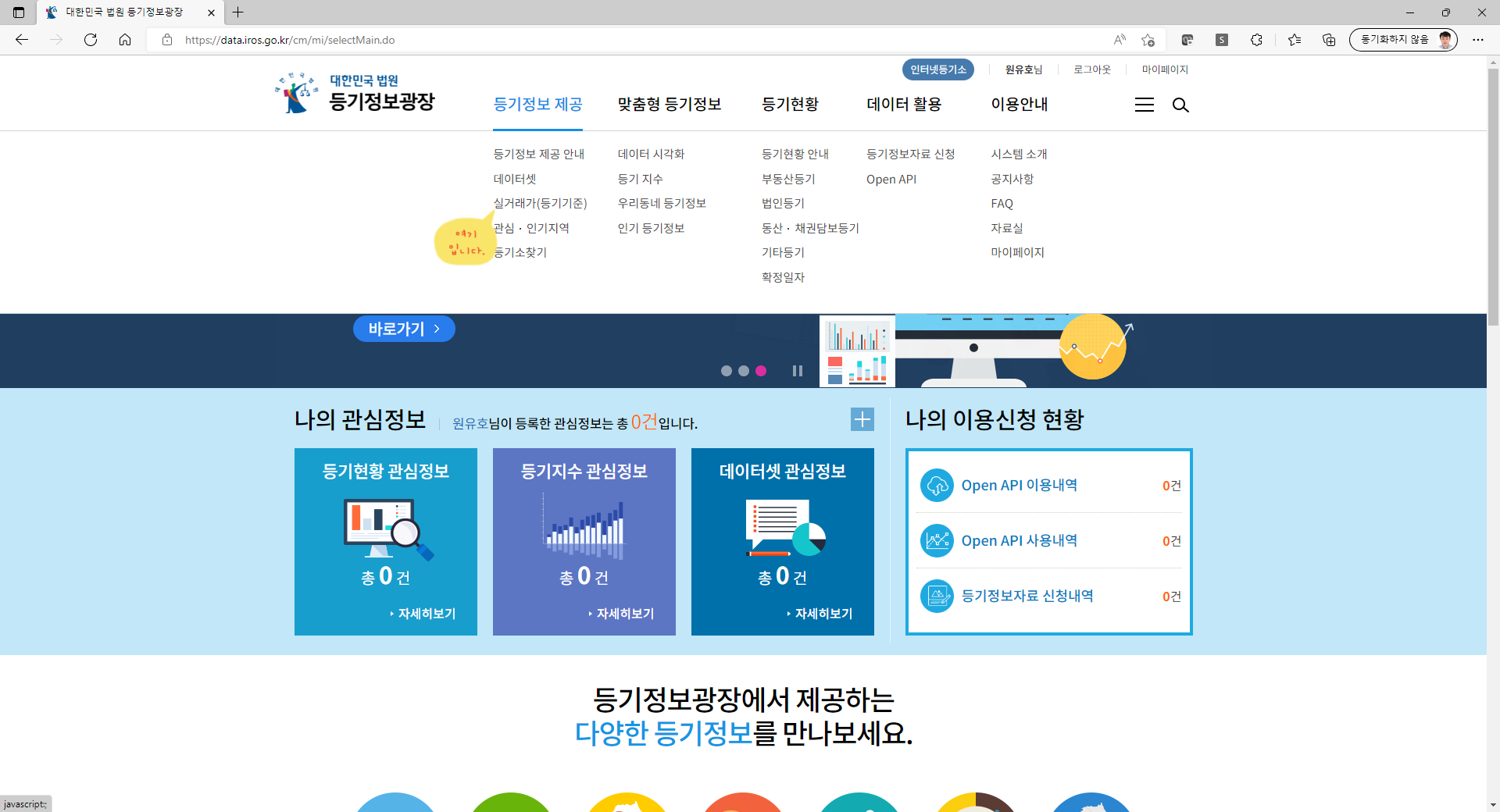Click the 등기정보광장 court logo
The width and height of the screenshot is (1500, 812).
tap(355, 93)
